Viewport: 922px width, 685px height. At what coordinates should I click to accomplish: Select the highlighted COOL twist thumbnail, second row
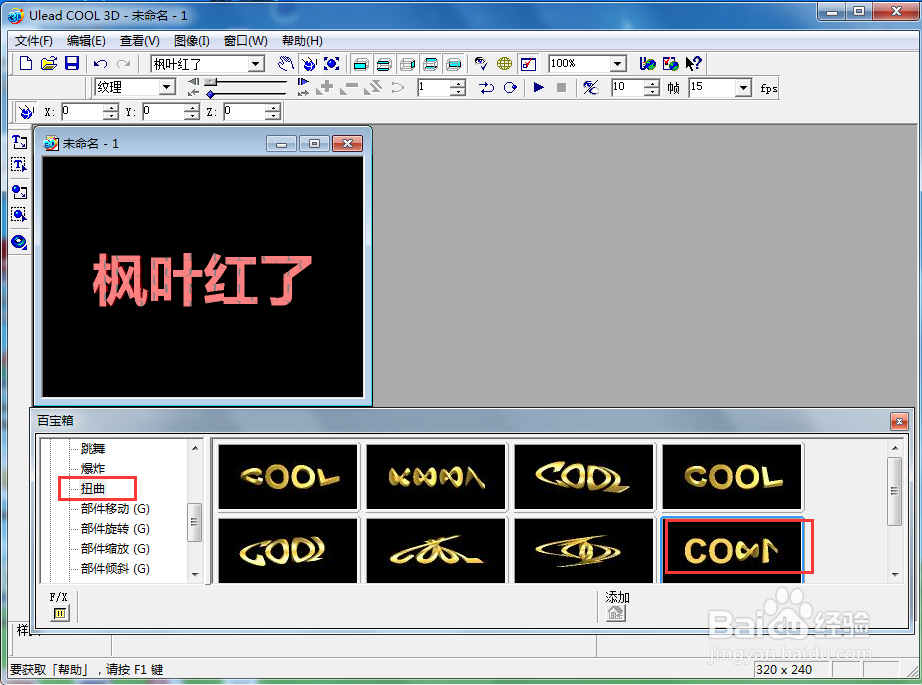[732, 549]
